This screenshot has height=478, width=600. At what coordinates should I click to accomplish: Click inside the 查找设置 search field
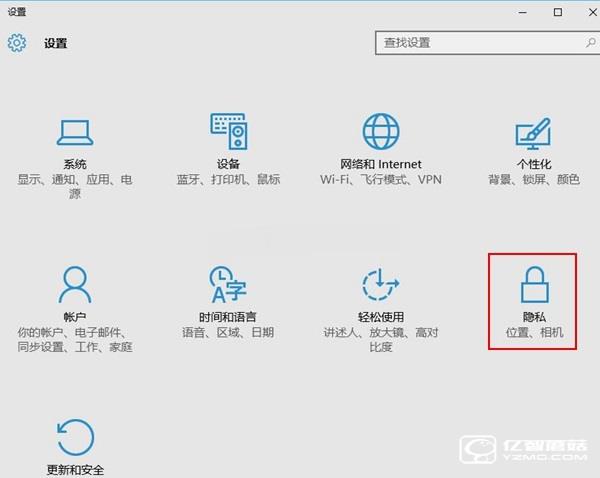click(487, 43)
